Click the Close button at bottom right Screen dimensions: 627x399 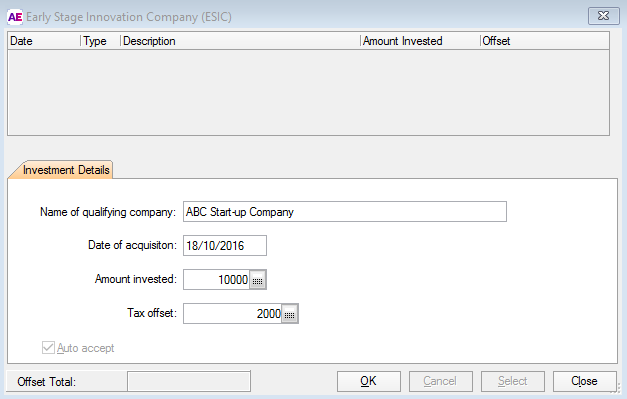[585, 381]
